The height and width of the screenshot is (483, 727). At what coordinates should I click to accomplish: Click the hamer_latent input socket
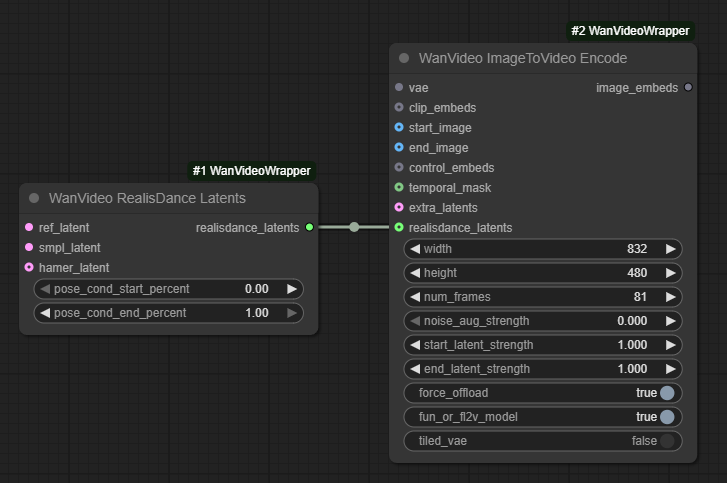point(29,267)
